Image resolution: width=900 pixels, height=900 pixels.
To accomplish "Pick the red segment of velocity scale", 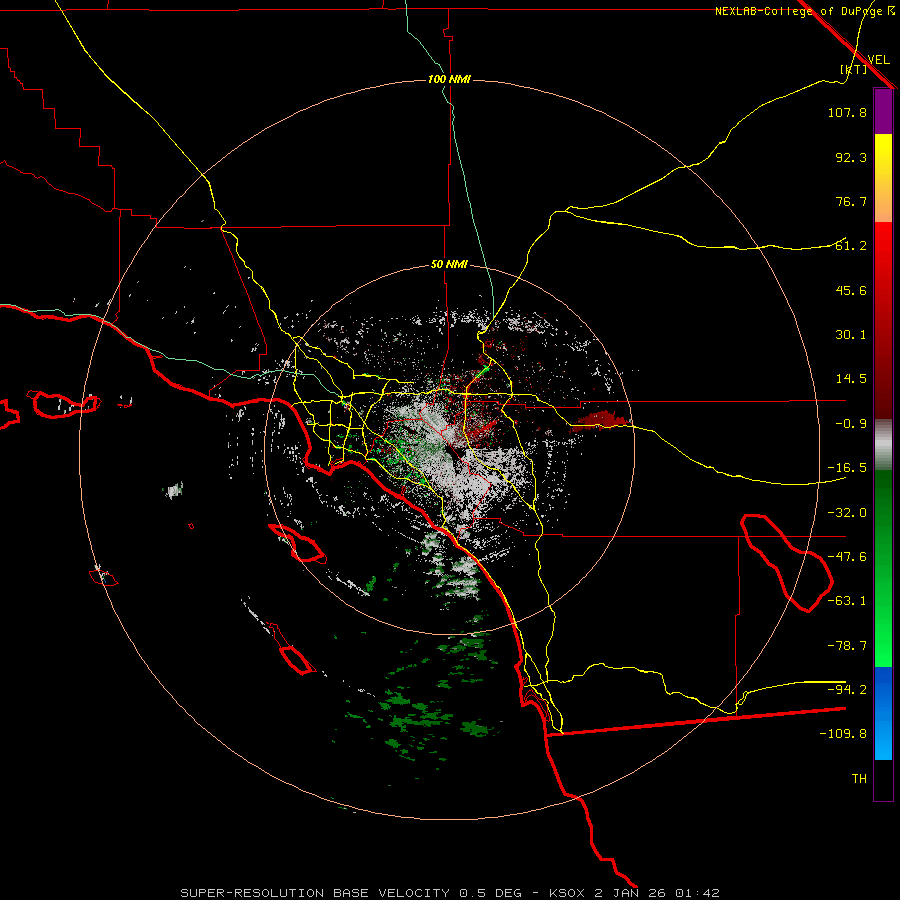I will pos(883,320).
